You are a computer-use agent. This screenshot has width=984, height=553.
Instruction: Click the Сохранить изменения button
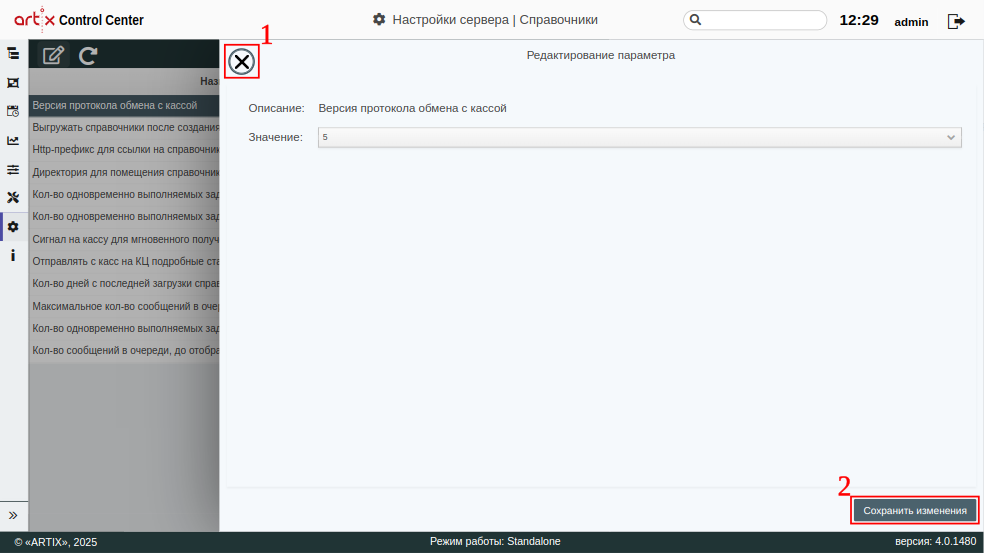(x=914, y=510)
